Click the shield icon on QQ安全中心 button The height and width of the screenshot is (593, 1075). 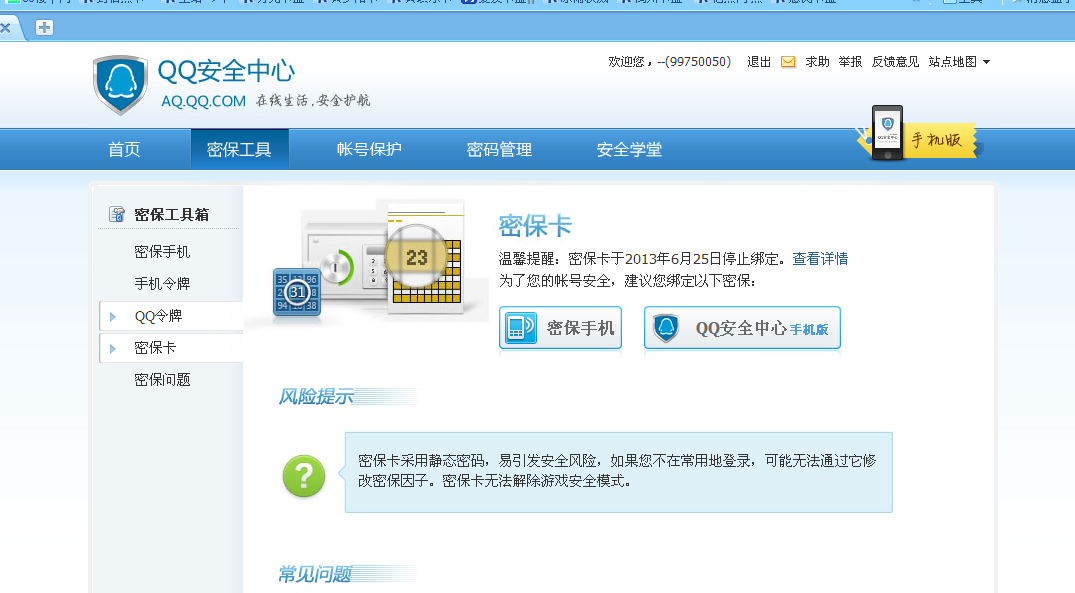666,328
